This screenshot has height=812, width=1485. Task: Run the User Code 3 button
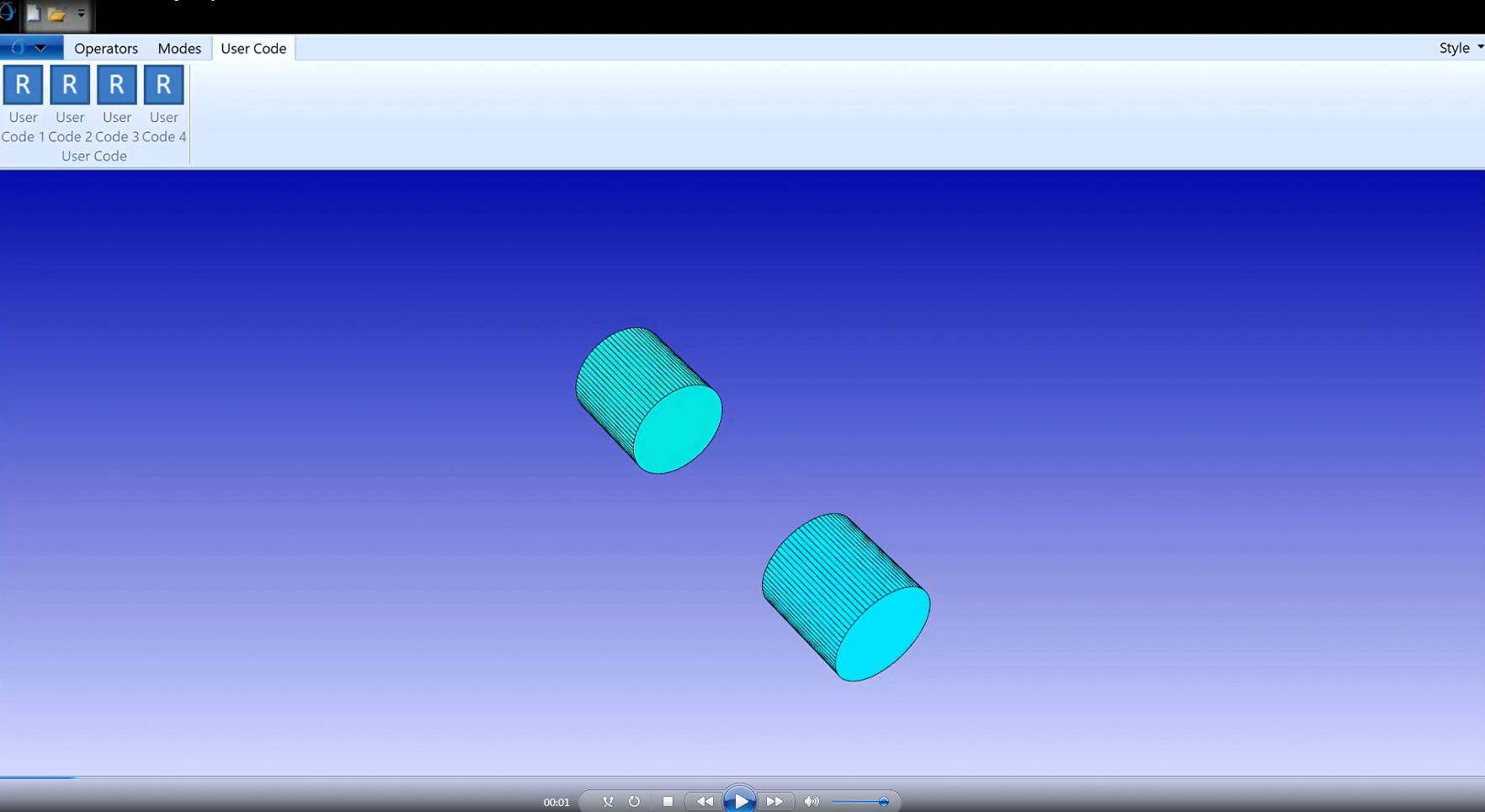click(x=117, y=104)
